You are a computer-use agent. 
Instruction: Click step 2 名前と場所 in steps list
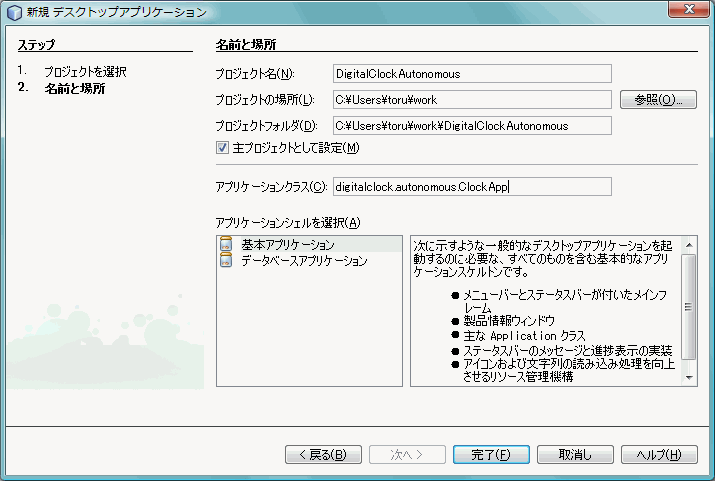pos(75,88)
